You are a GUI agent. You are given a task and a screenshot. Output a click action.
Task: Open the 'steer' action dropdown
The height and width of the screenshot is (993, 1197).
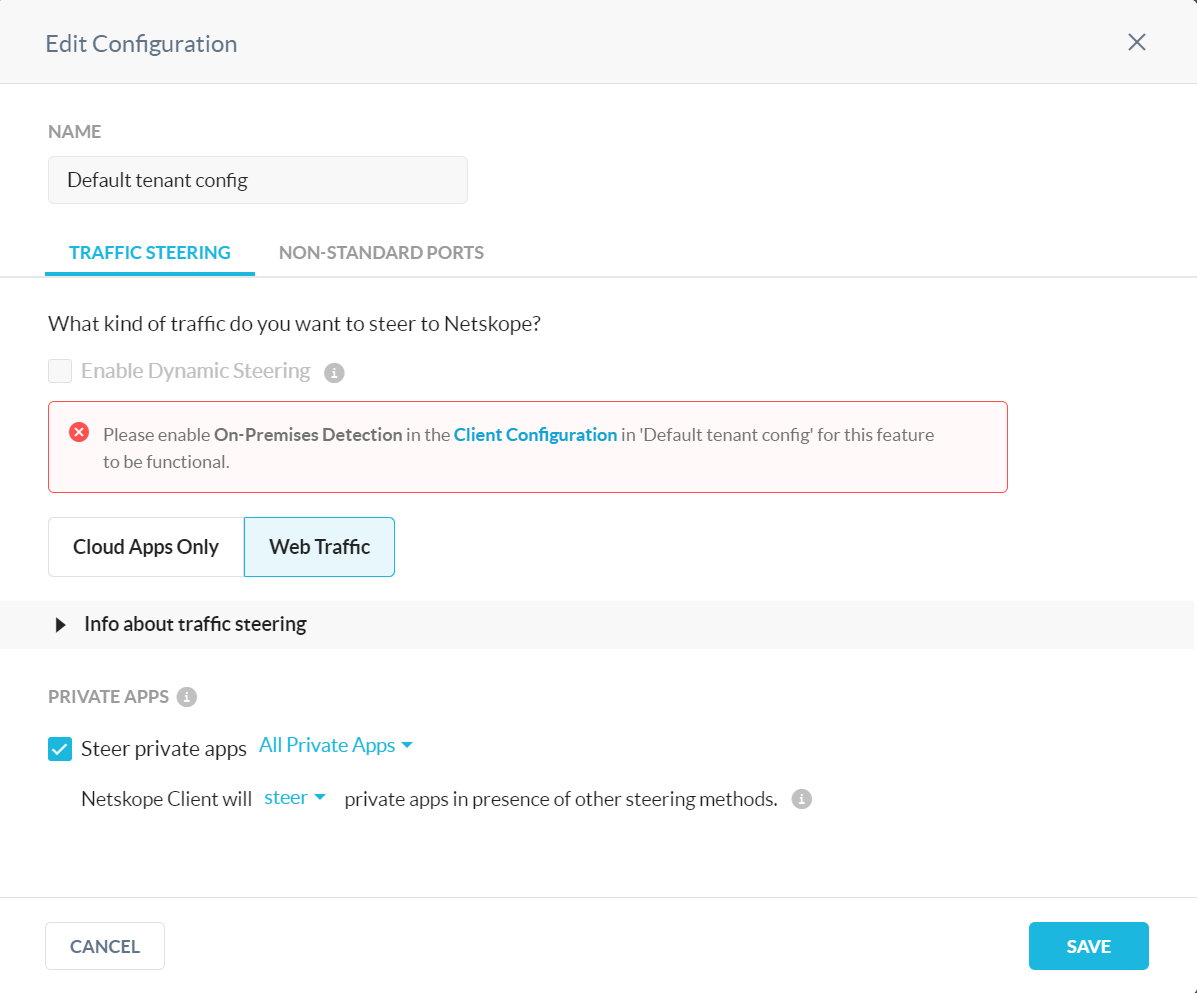(295, 798)
